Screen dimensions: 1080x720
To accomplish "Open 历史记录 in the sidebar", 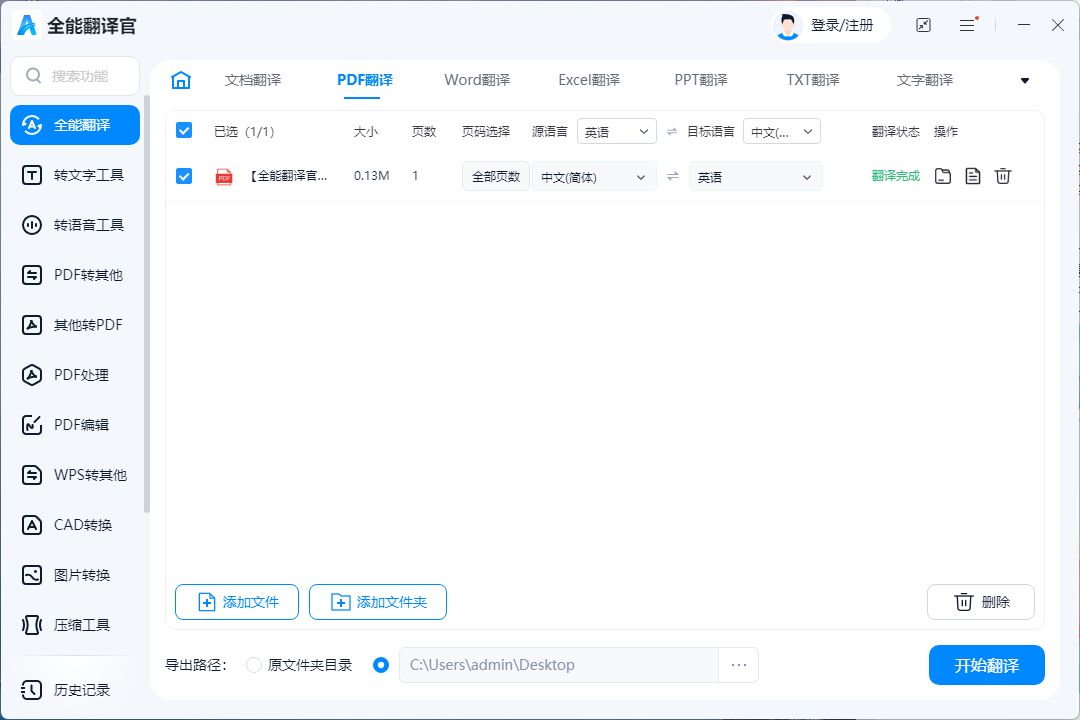I will (75, 690).
